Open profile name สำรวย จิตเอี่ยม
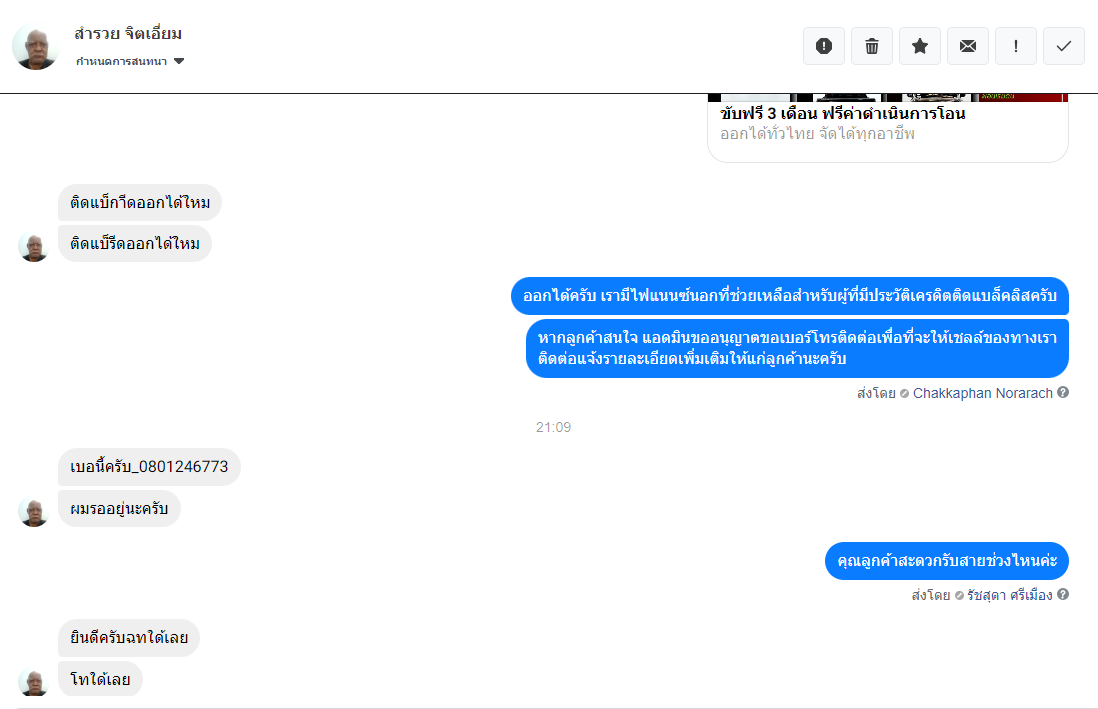This screenshot has width=1098, height=709. pos(128,33)
